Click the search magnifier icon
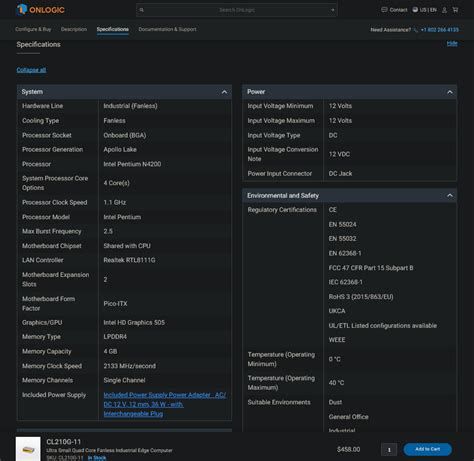Screen dimensions: 474x461 (x=142, y=10)
